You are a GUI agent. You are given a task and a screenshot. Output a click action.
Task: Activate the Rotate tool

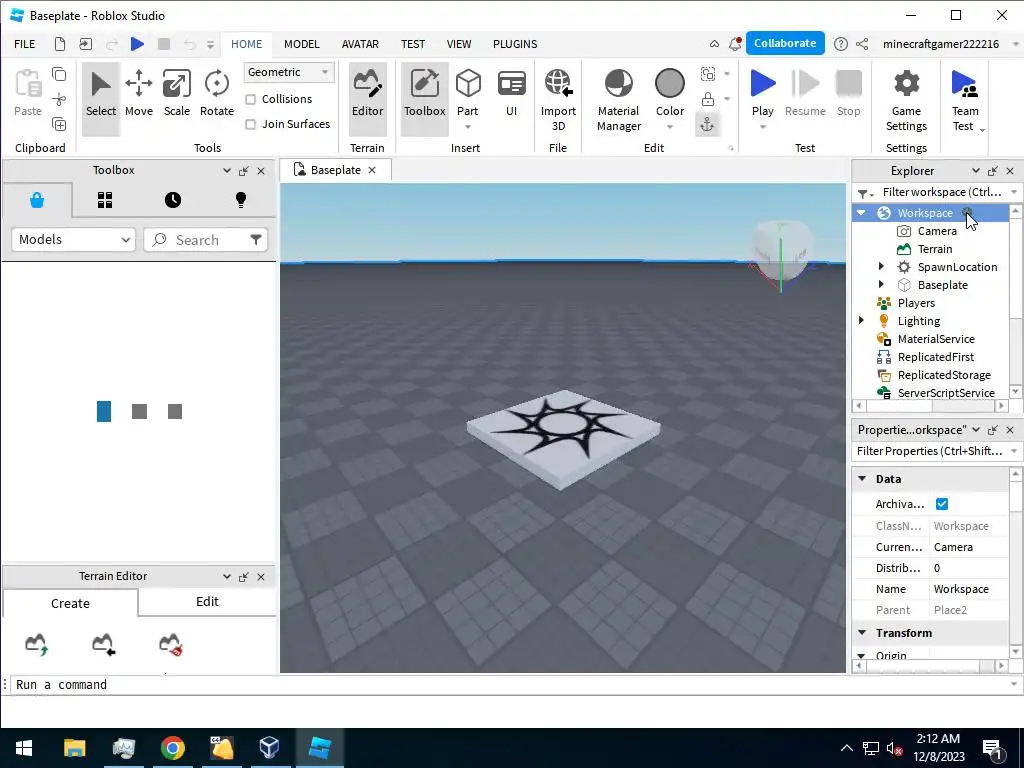click(217, 95)
